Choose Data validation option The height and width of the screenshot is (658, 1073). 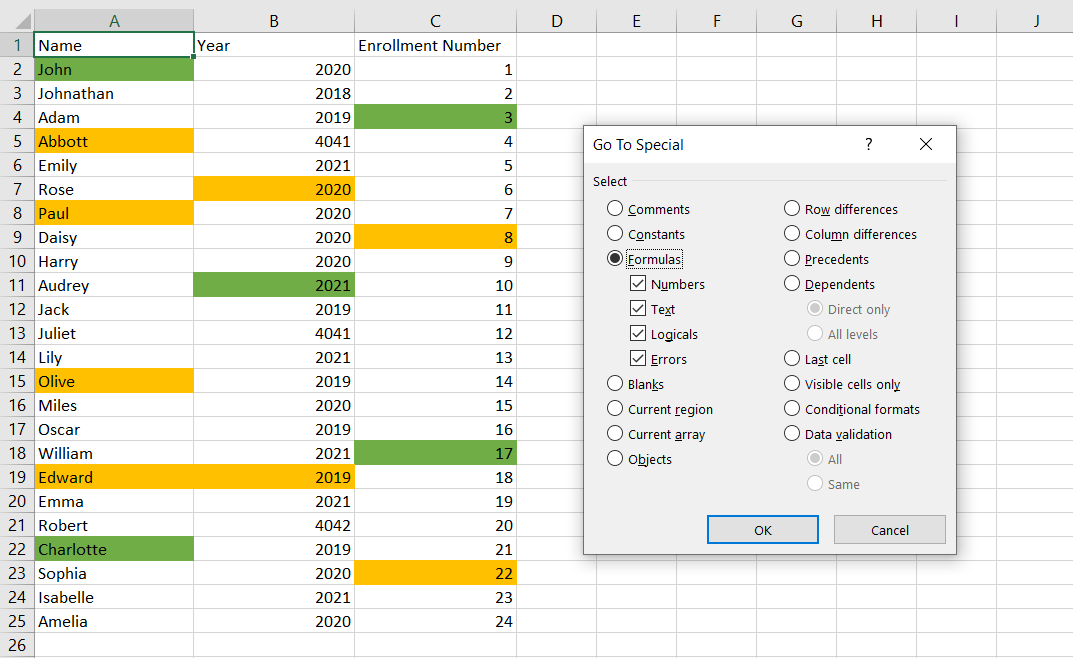[x=838, y=434]
